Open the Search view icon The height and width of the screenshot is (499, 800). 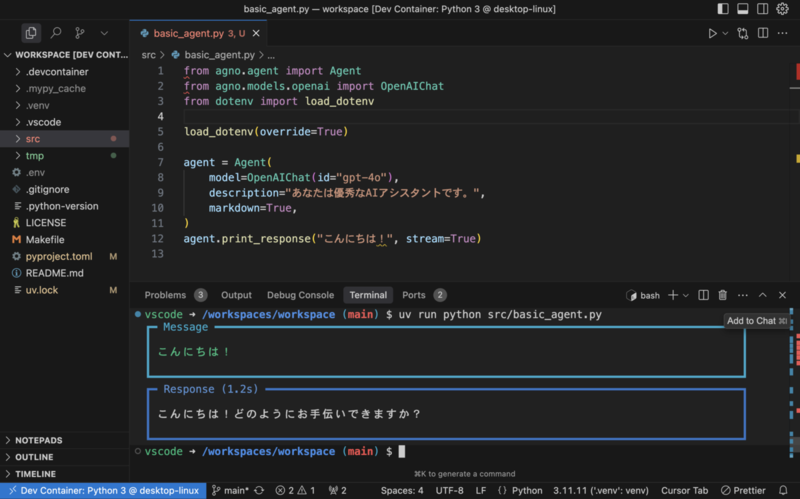point(56,33)
